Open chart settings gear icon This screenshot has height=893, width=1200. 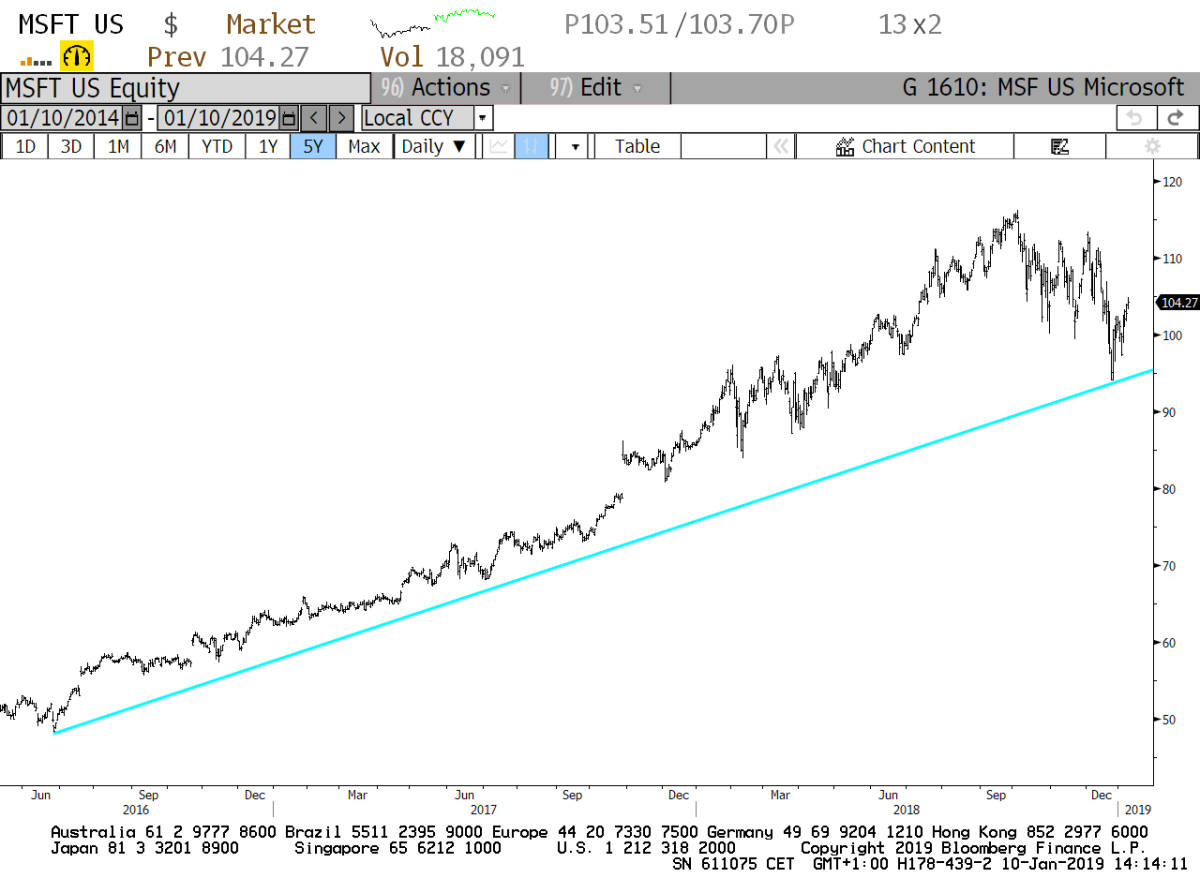(1152, 146)
